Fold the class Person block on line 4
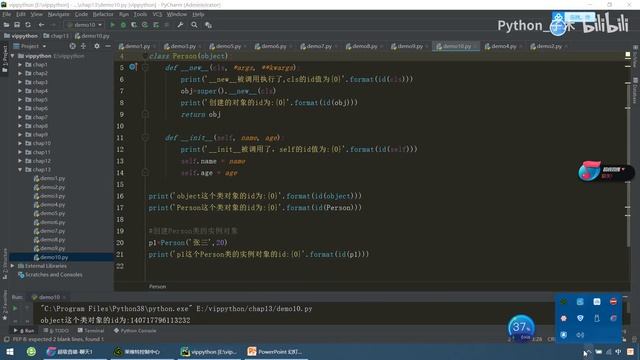640x360 pixels. [x=145, y=56]
